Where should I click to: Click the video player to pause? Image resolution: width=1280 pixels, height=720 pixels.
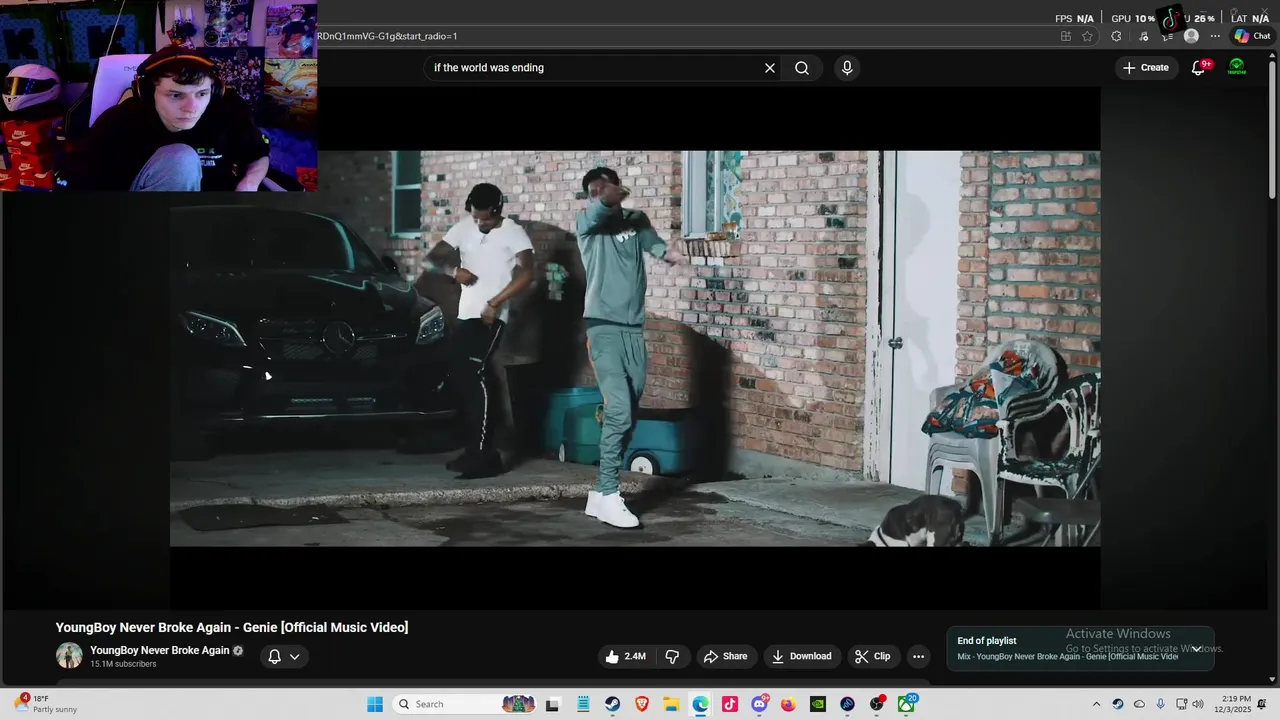tap(635, 348)
